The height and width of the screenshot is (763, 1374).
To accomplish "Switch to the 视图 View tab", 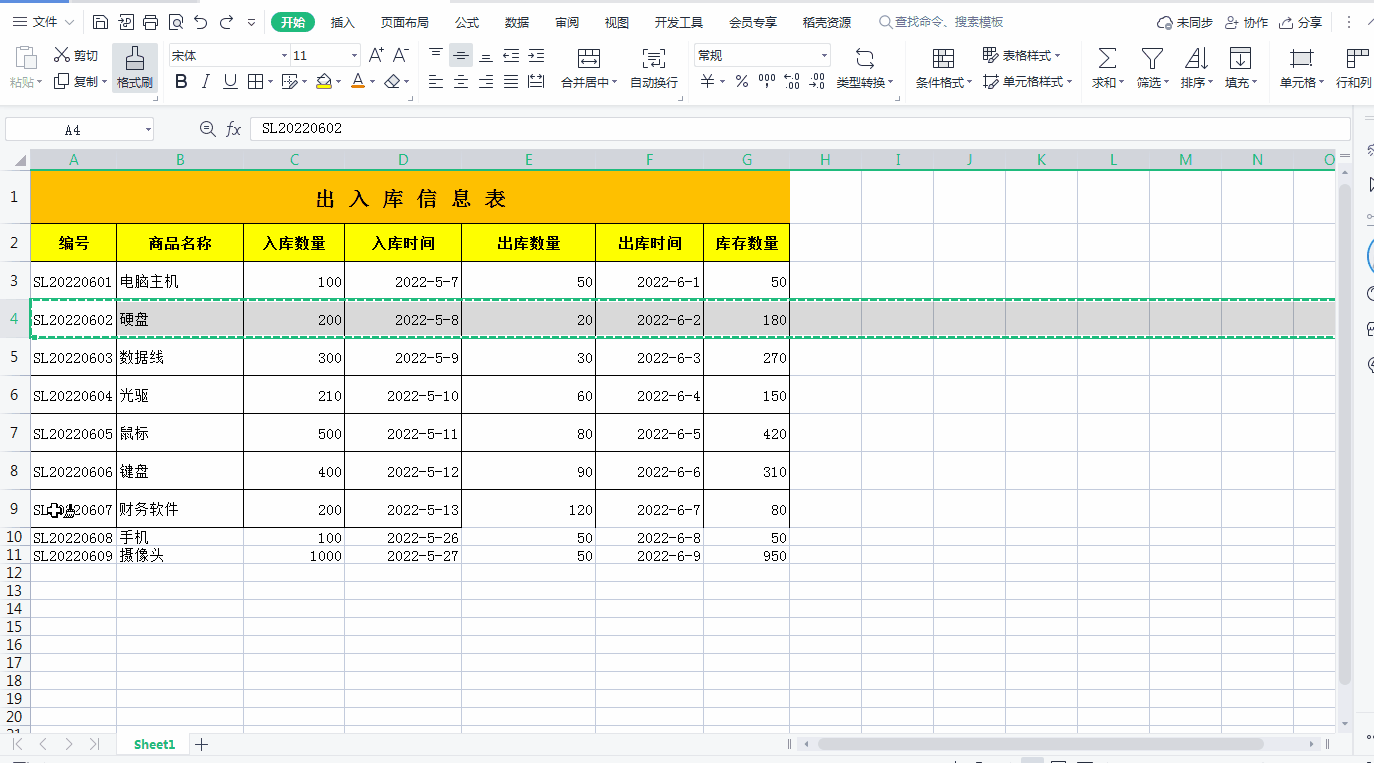I will point(617,22).
